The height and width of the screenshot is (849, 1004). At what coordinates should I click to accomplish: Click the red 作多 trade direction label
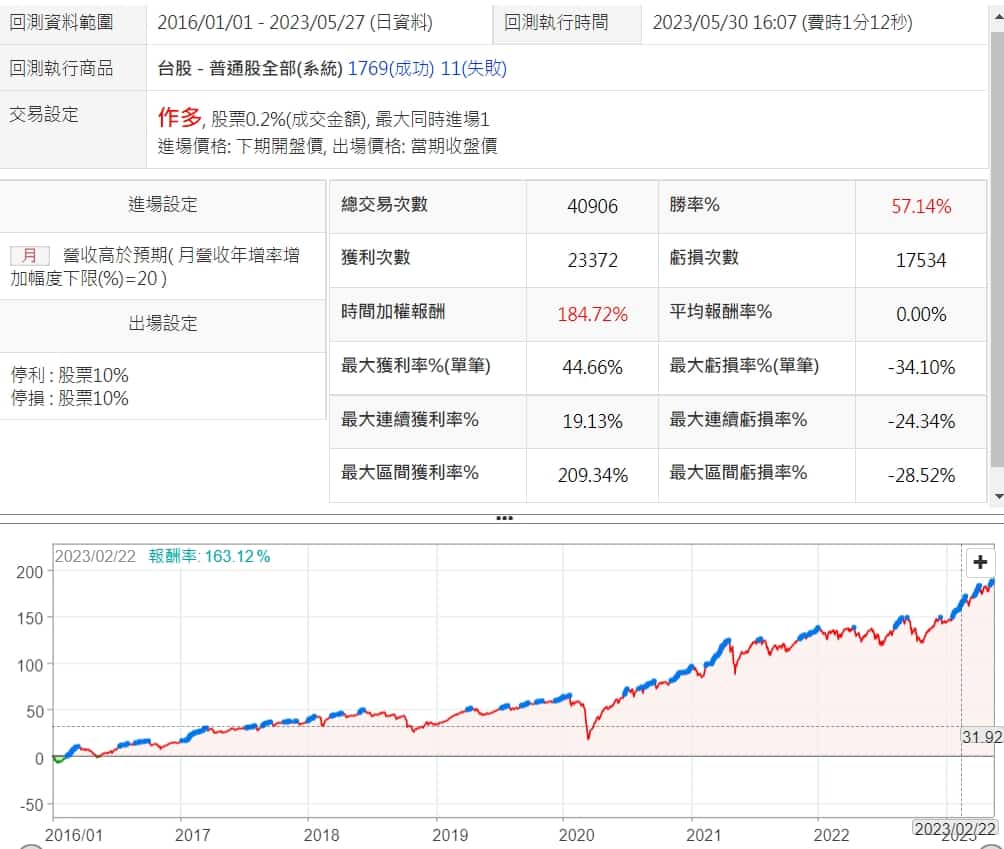point(180,118)
